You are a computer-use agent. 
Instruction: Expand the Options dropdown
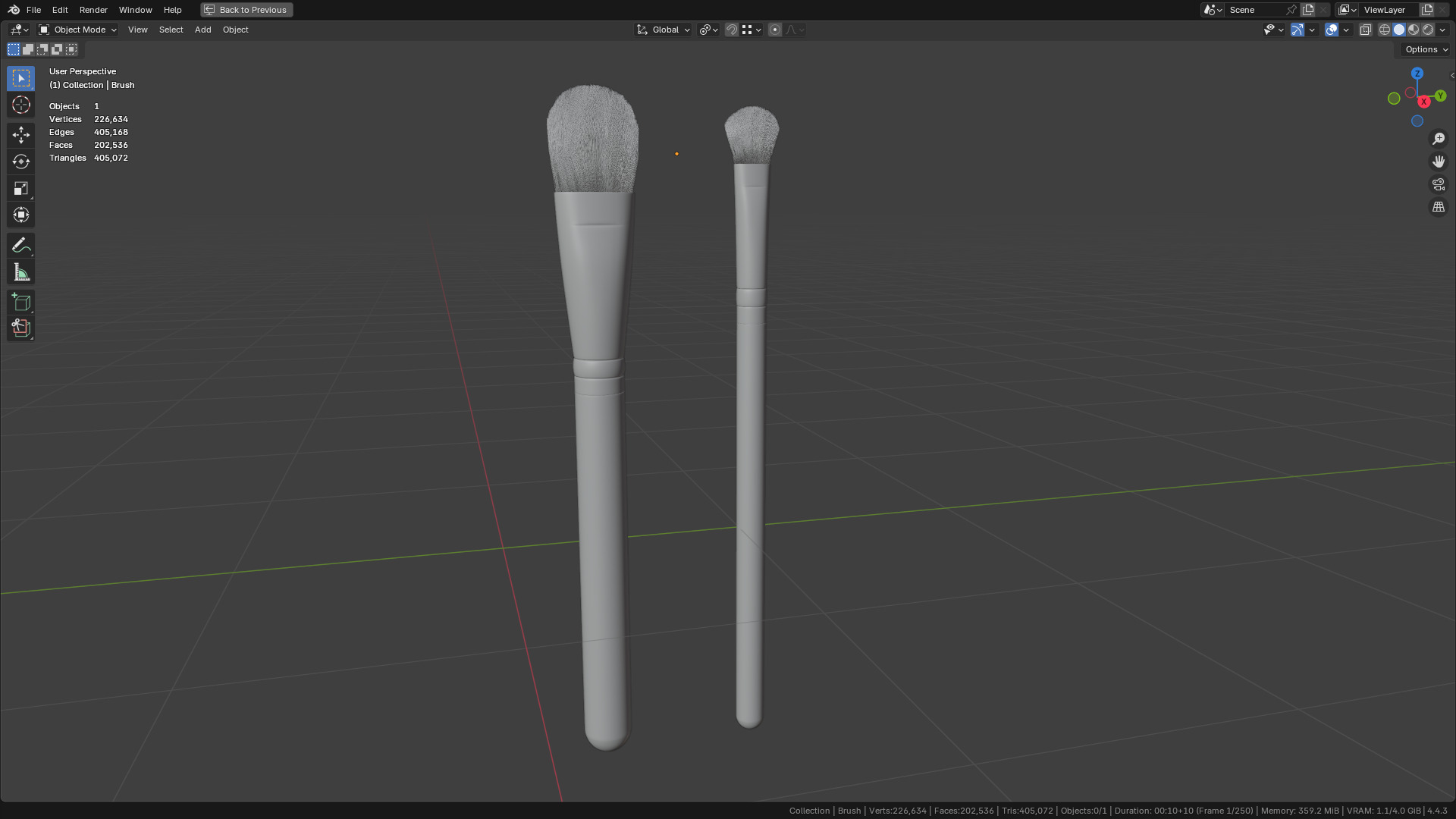click(x=1426, y=49)
